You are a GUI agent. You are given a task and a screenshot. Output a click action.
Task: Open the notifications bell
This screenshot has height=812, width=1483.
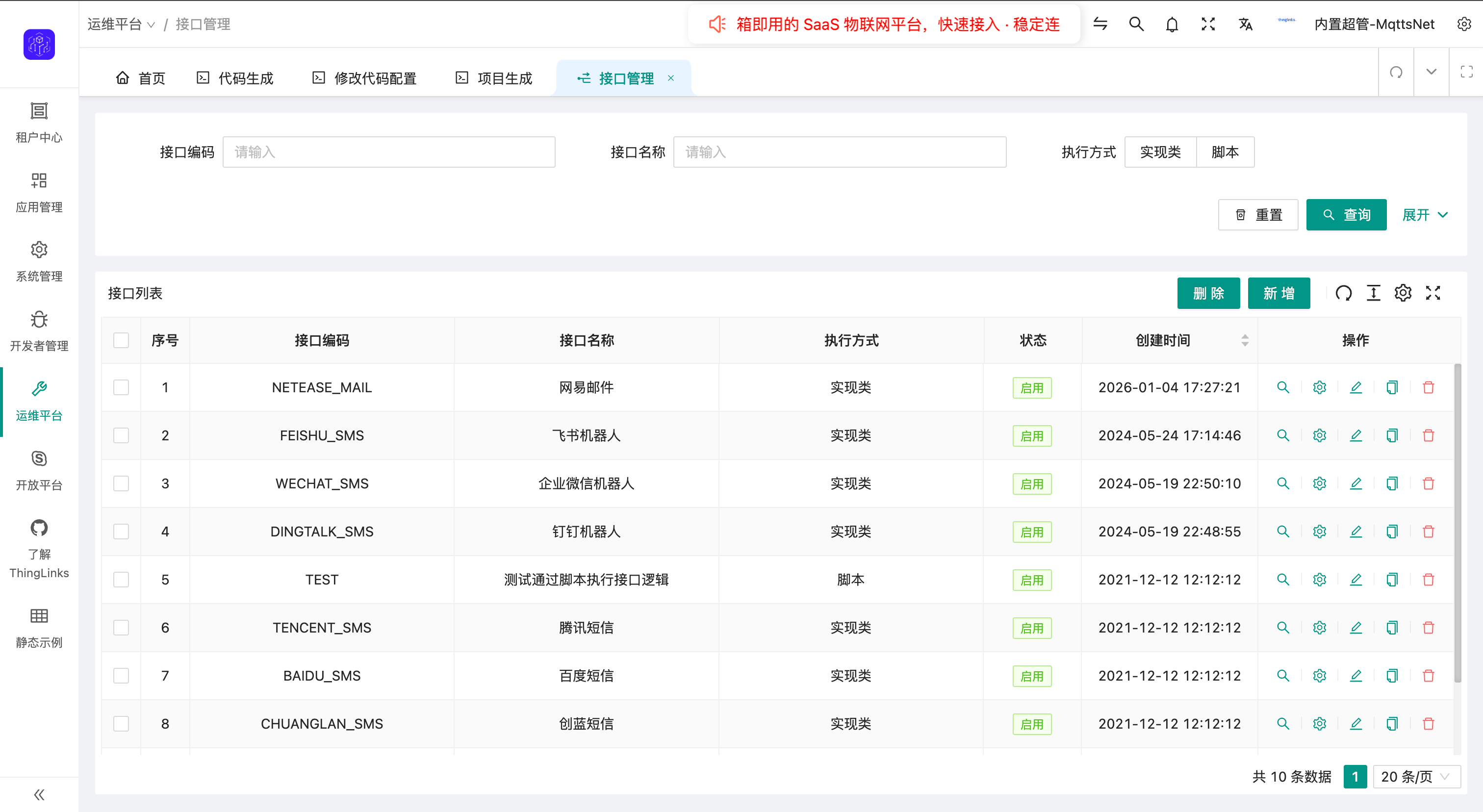pyautogui.click(x=1172, y=24)
